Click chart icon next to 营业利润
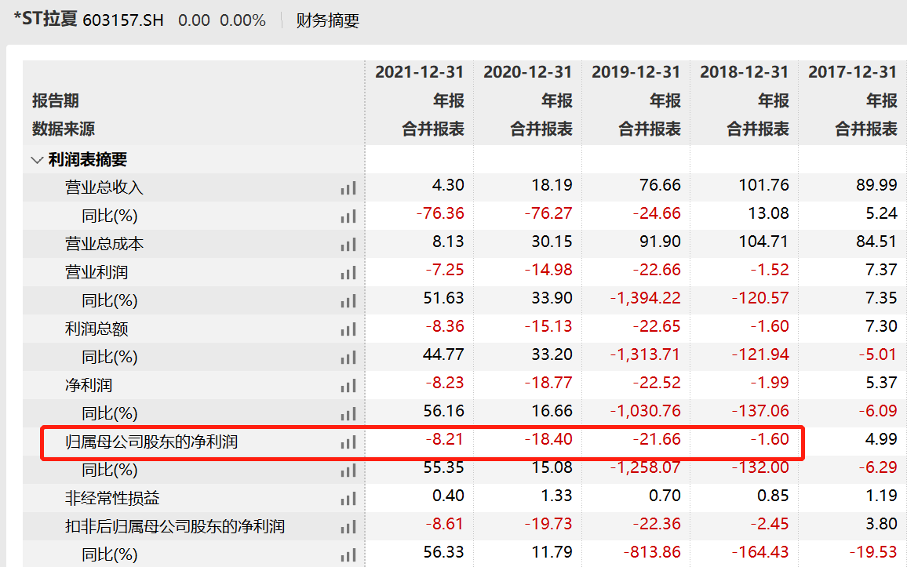 click(347, 272)
